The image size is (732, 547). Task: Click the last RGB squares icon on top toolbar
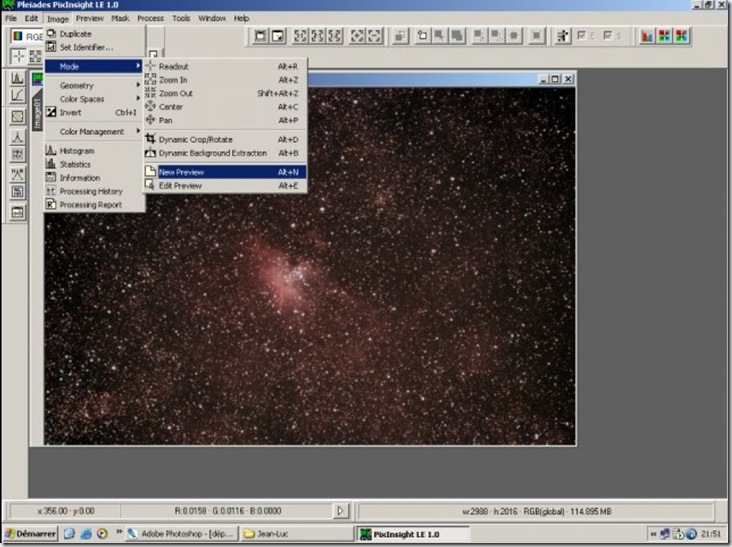pos(682,36)
